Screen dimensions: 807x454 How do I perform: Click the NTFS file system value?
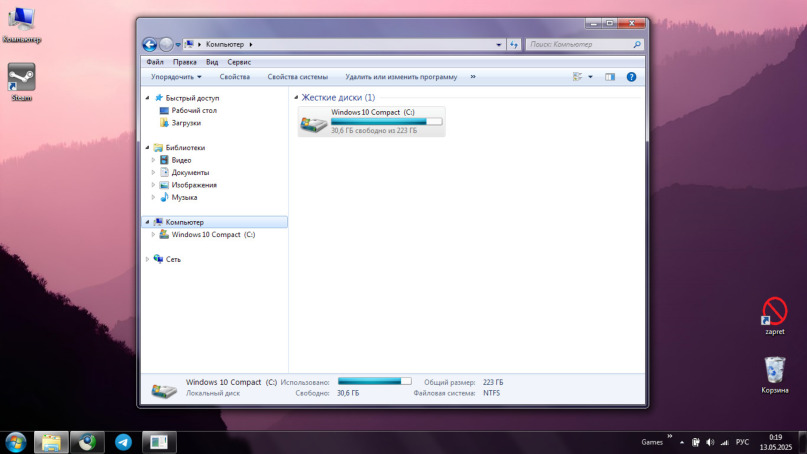(492, 393)
